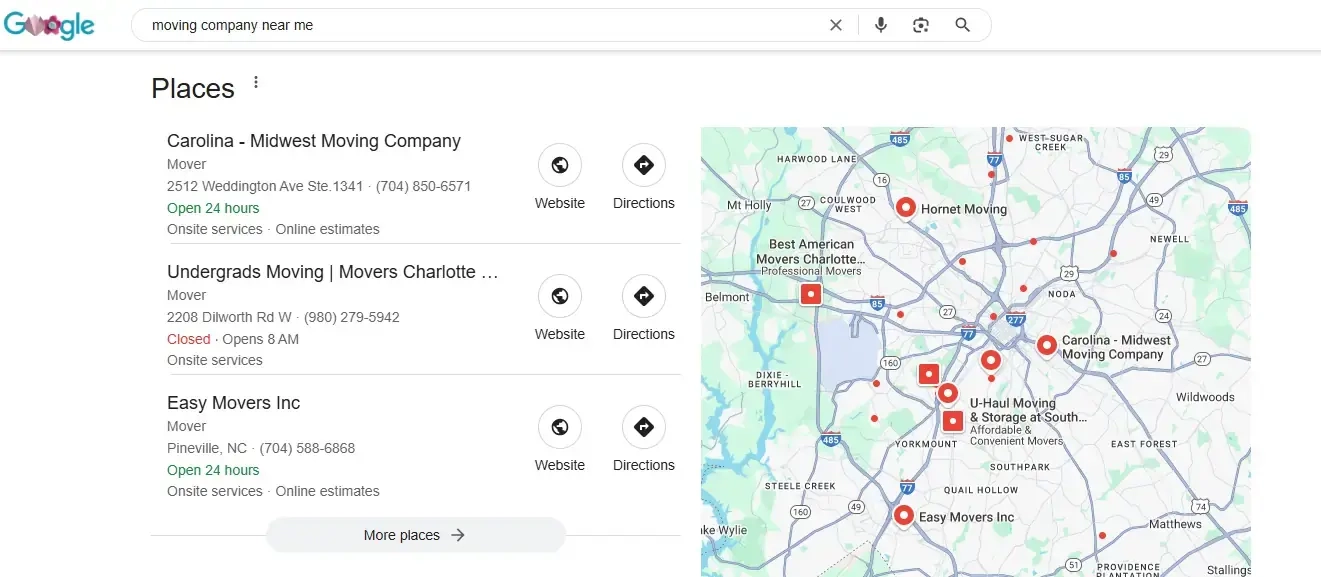The width and height of the screenshot is (1321, 577).
Task: Click inside the search input field
Action: pyautogui.click(x=480, y=26)
